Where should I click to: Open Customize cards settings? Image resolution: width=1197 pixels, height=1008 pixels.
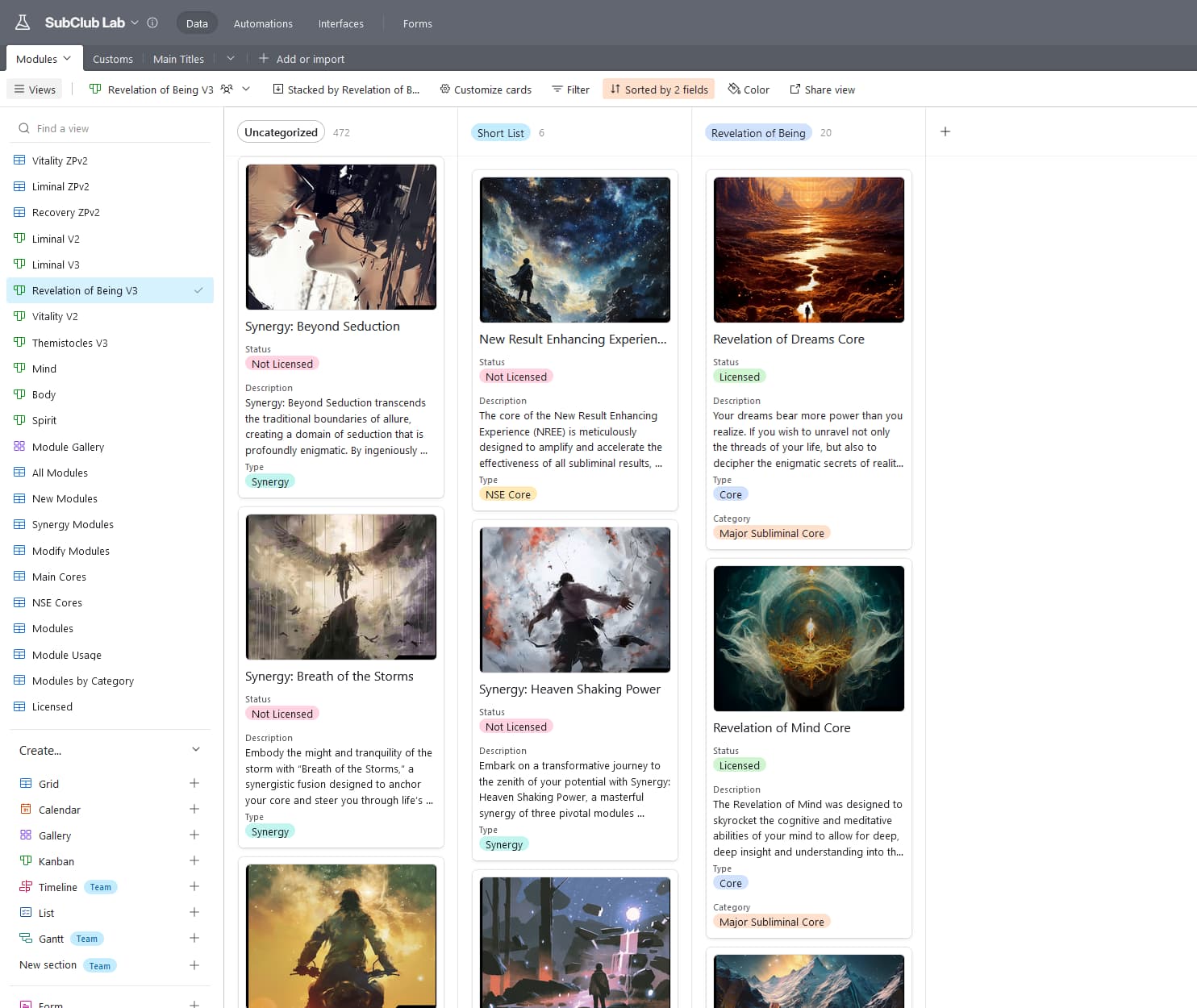[x=486, y=90]
